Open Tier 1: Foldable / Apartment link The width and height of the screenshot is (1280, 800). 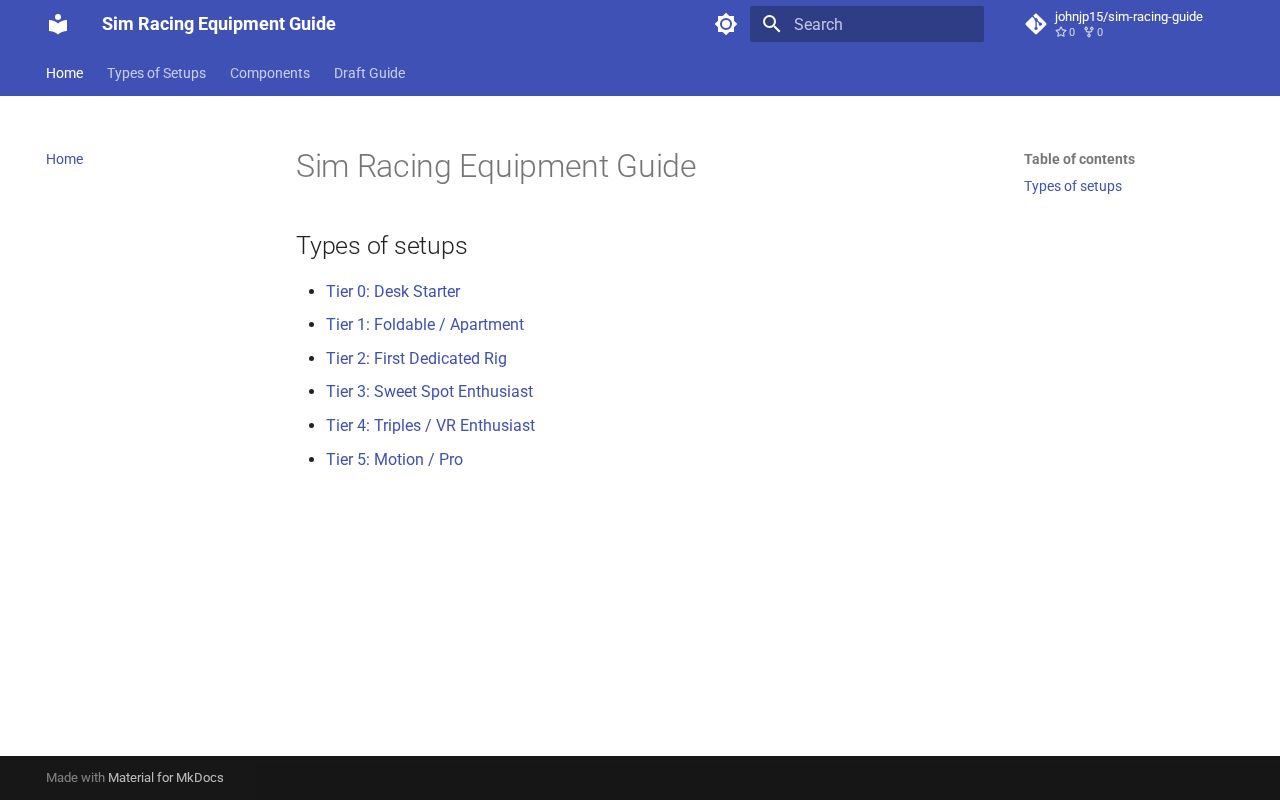click(x=425, y=324)
